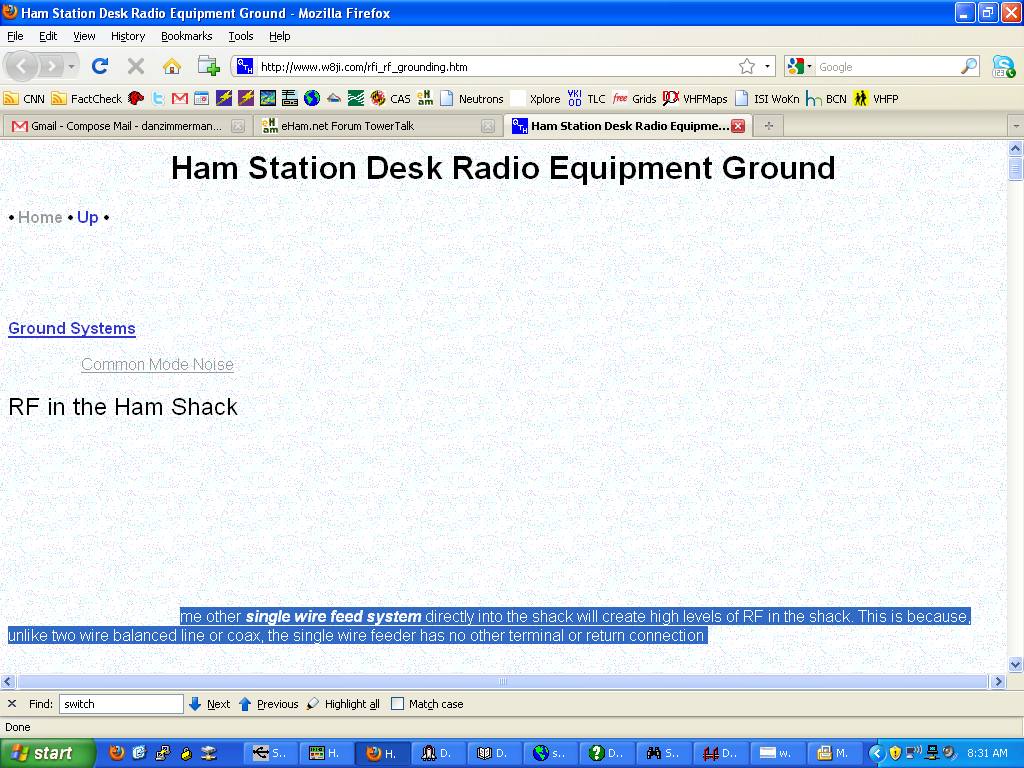Open the Common Mode Noise link
Viewport: 1024px width, 768px height.
pyautogui.click(x=157, y=364)
